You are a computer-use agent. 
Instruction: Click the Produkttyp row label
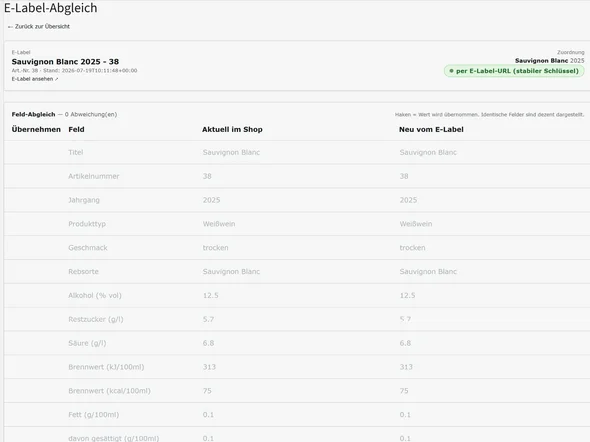coord(87,224)
